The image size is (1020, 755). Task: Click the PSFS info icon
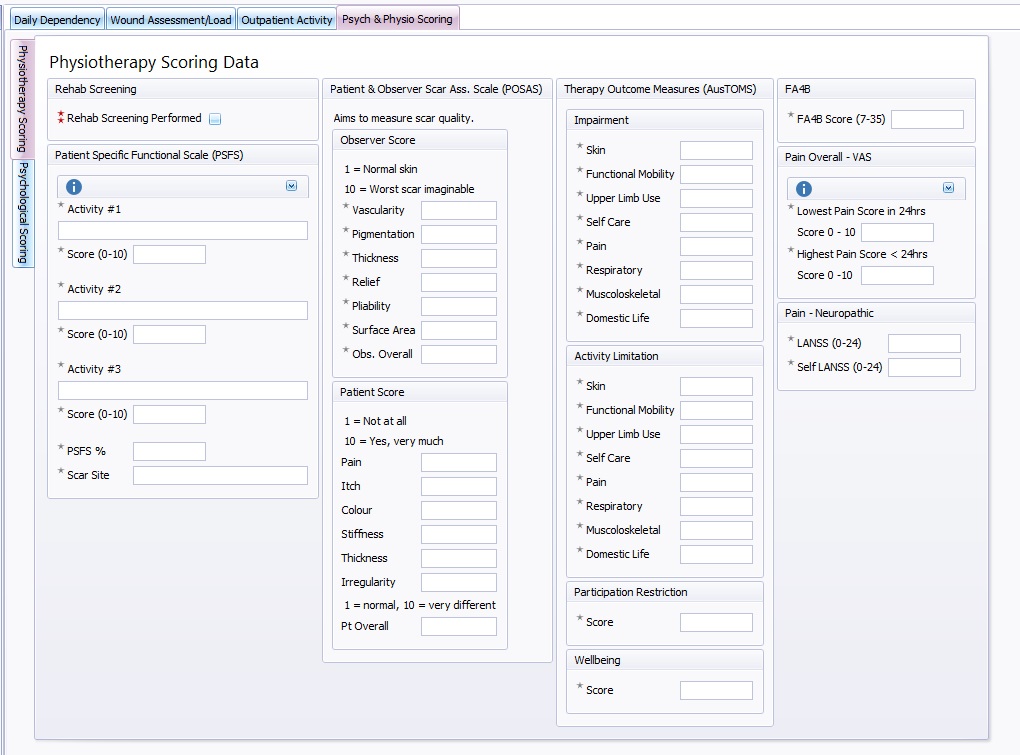(x=74, y=187)
